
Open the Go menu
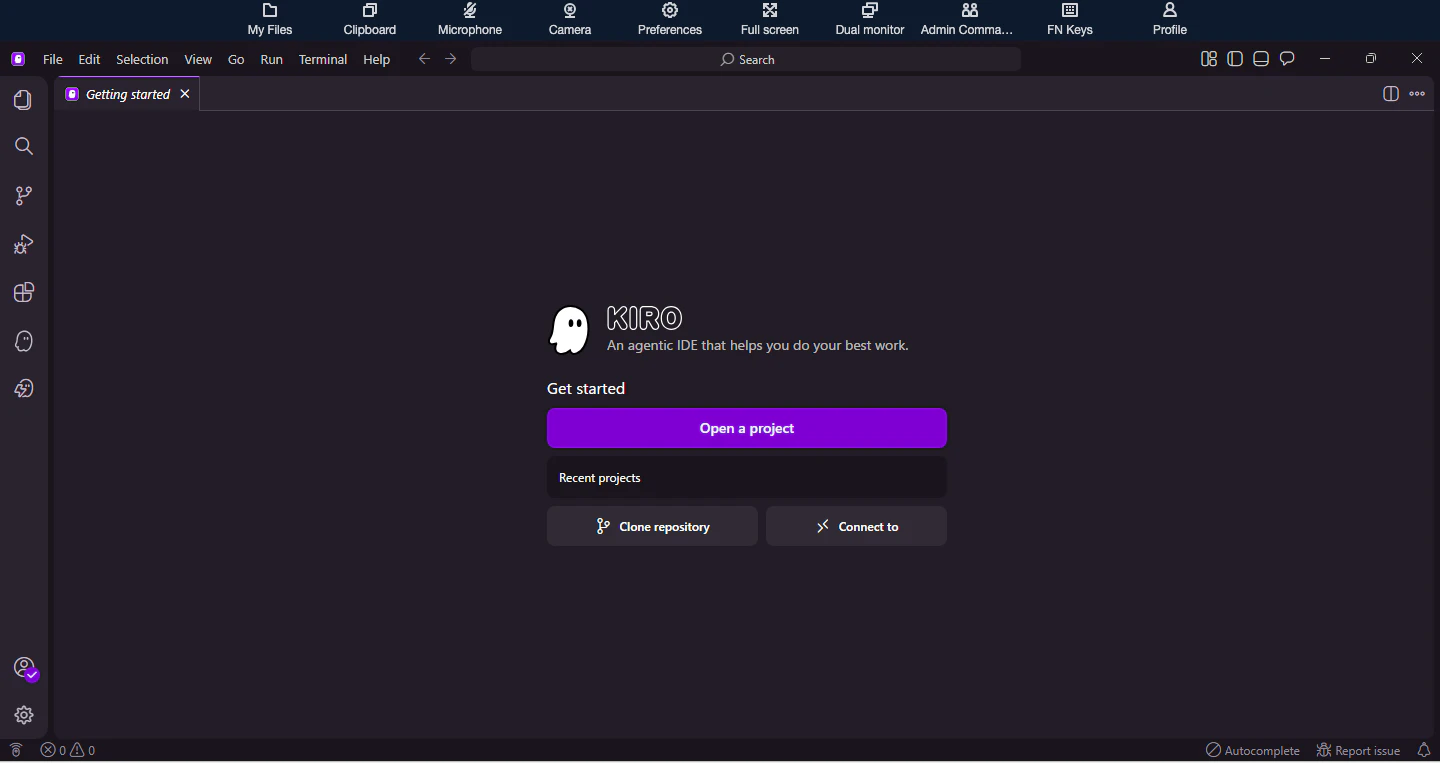click(x=236, y=59)
